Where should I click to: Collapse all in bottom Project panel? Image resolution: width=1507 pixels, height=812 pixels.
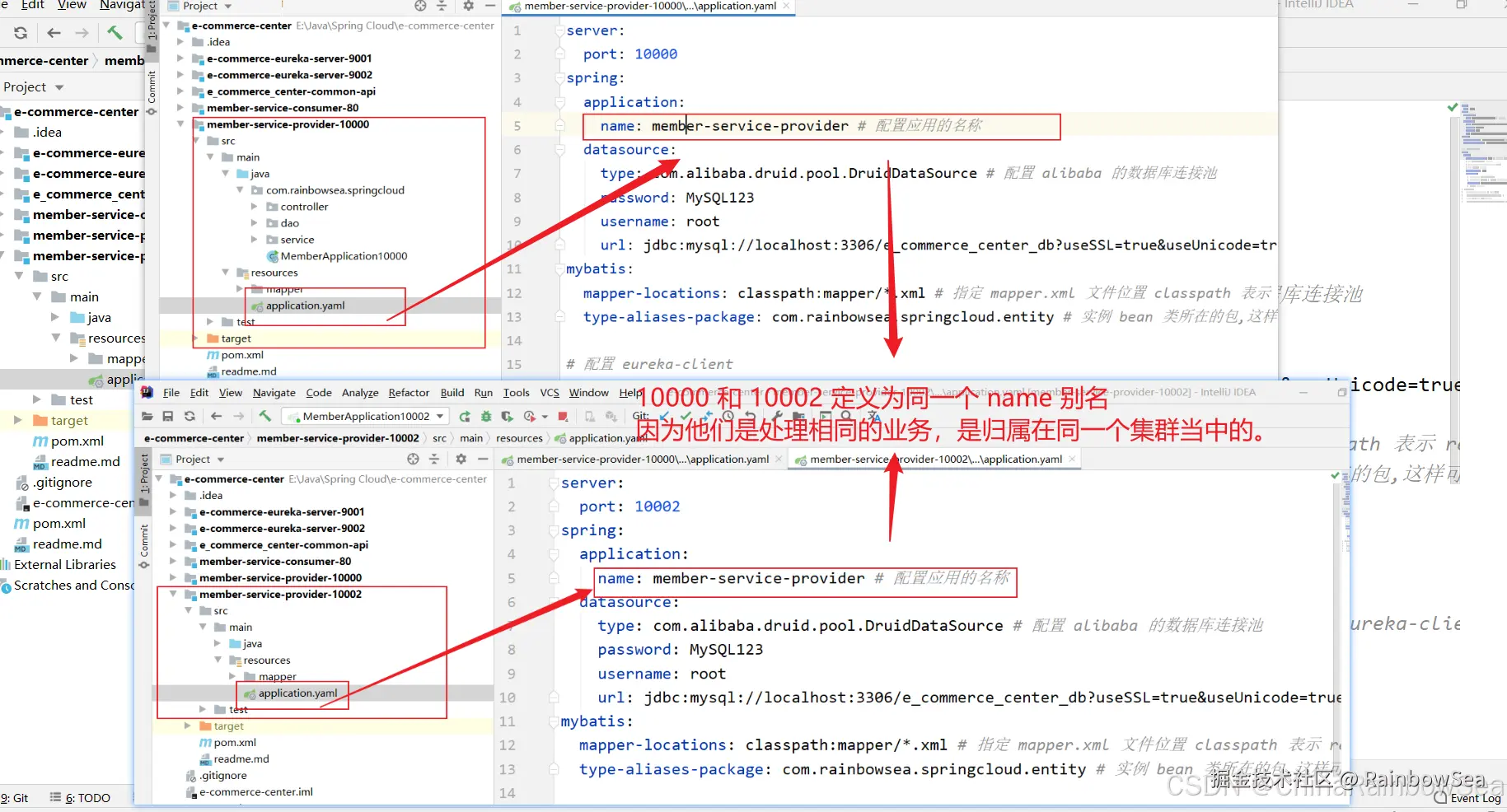pyautogui.click(x=434, y=459)
